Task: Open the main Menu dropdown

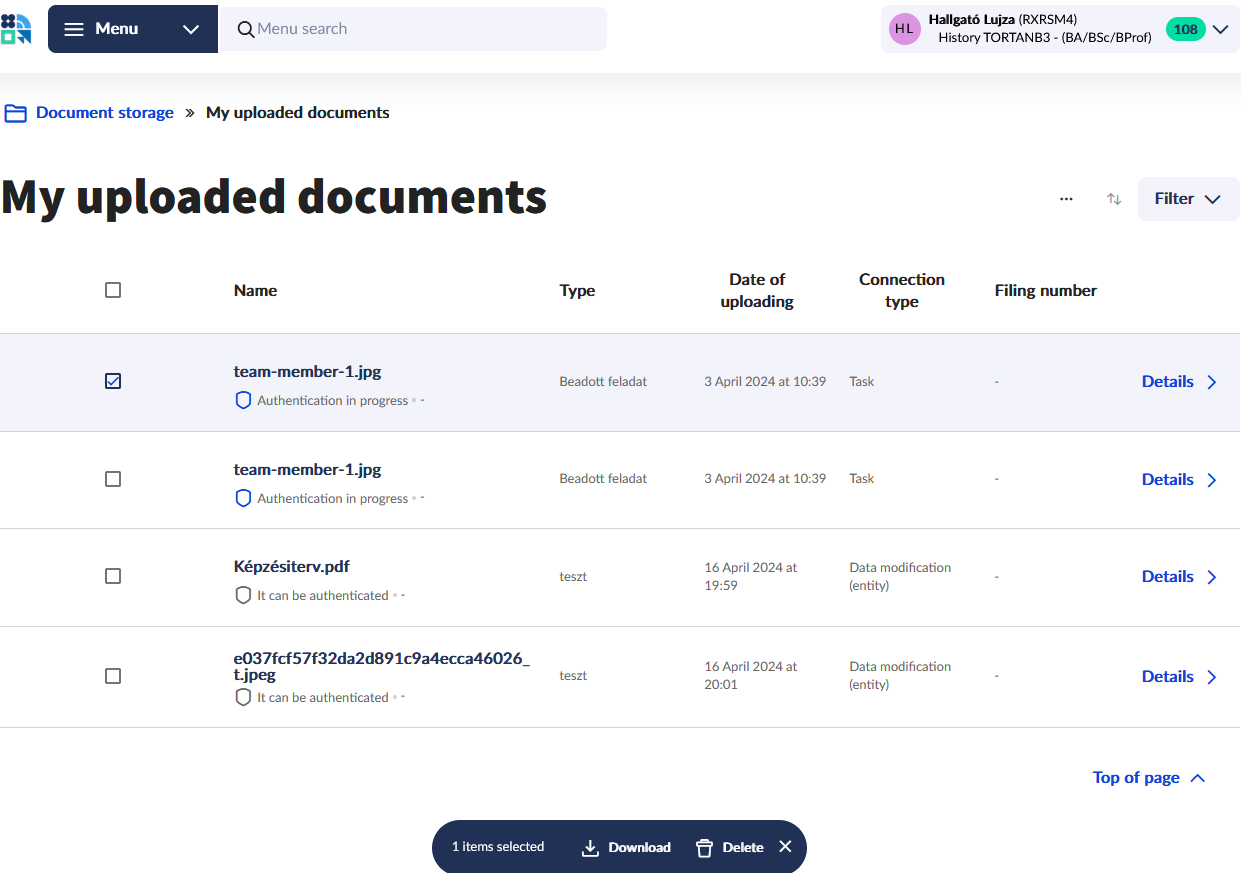Action: click(x=132, y=29)
